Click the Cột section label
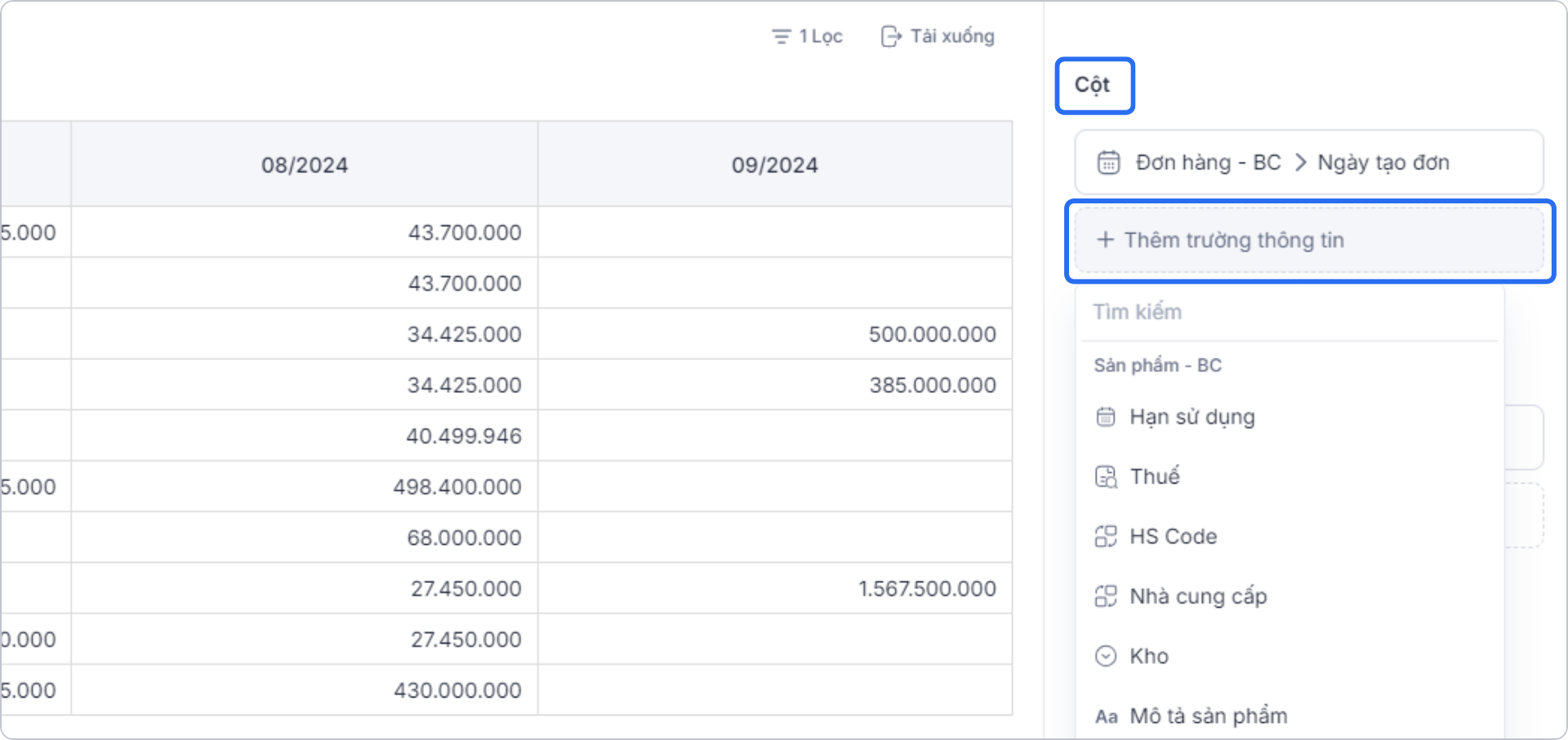The image size is (1568, 740). pyautogui.click(x=1092, y=85)
